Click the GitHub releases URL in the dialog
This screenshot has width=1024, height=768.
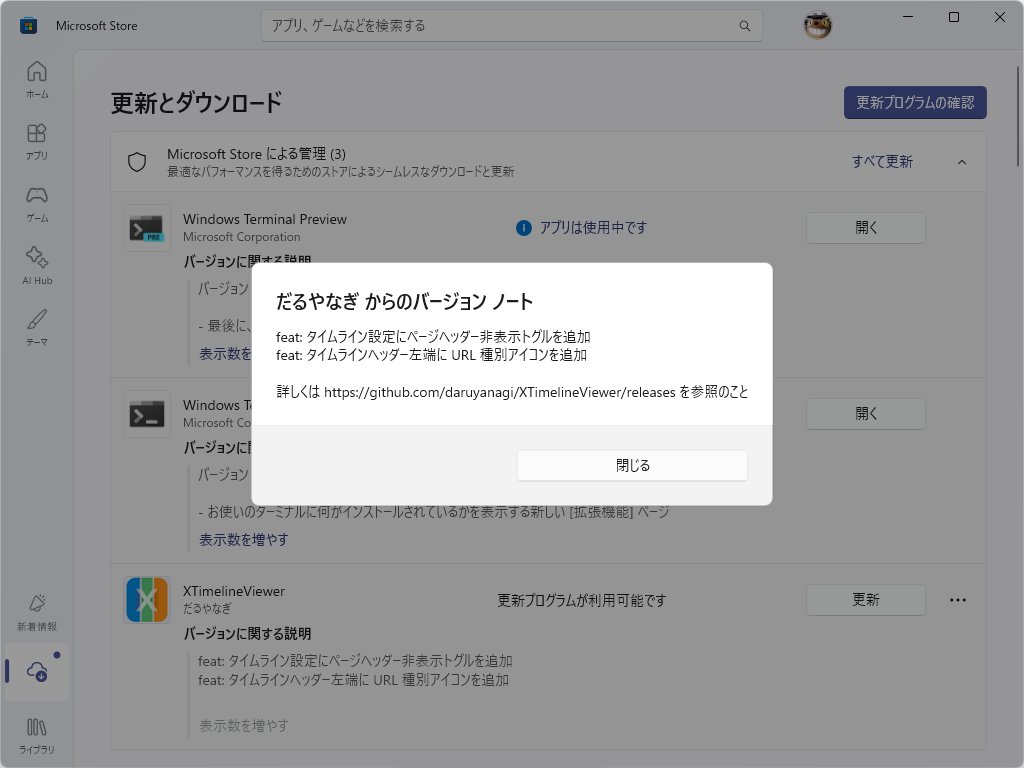(500, 392)
